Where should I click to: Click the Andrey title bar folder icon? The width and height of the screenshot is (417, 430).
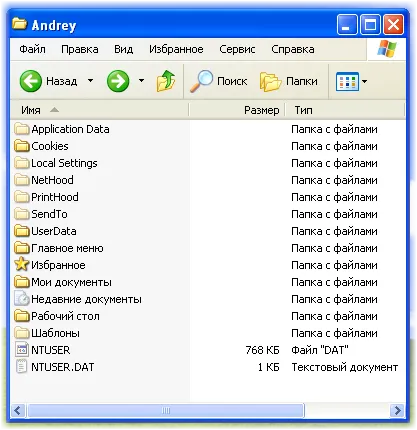pos(19,24)
